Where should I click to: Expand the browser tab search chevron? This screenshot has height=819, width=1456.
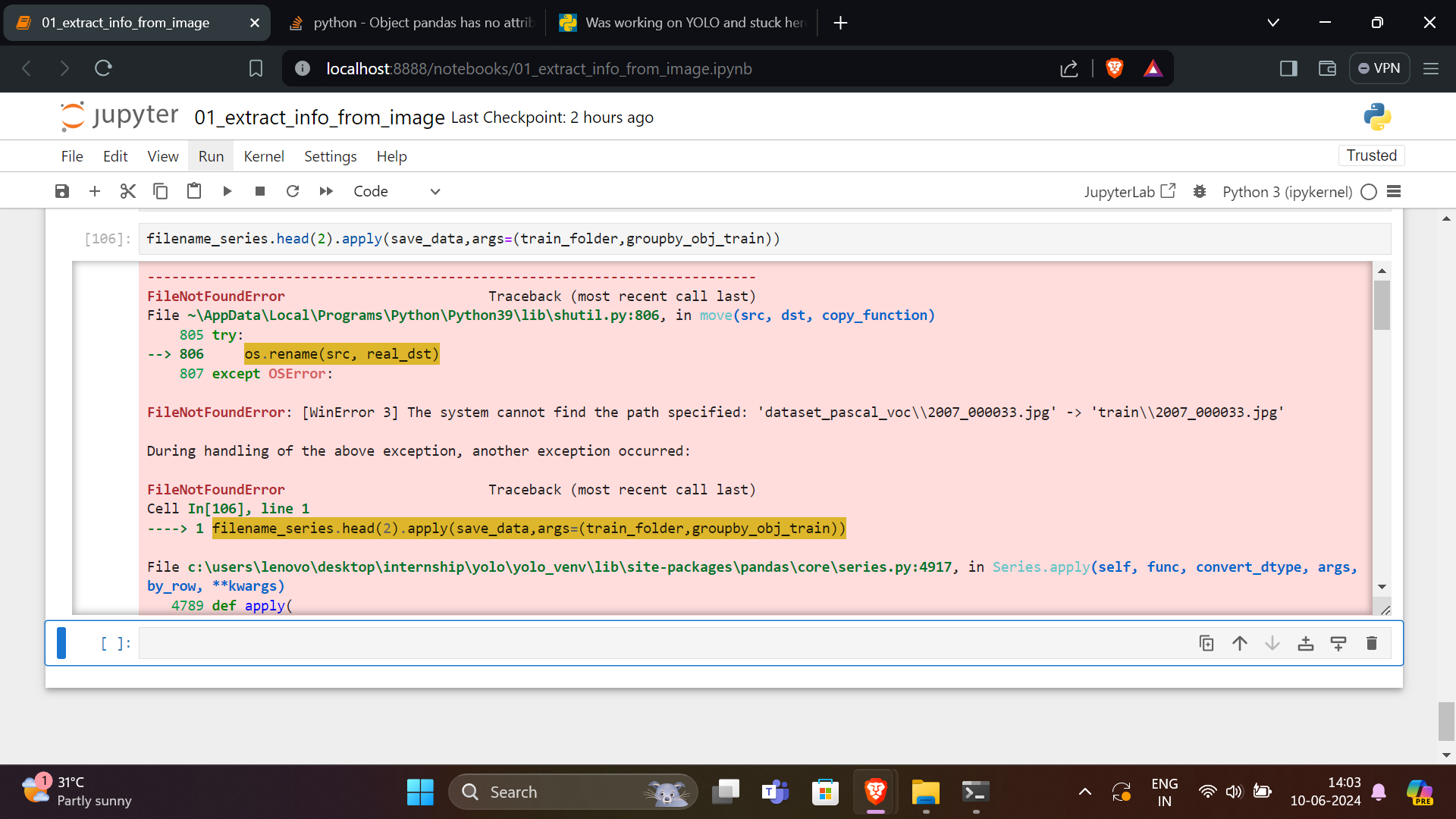tap(1273, 23)
